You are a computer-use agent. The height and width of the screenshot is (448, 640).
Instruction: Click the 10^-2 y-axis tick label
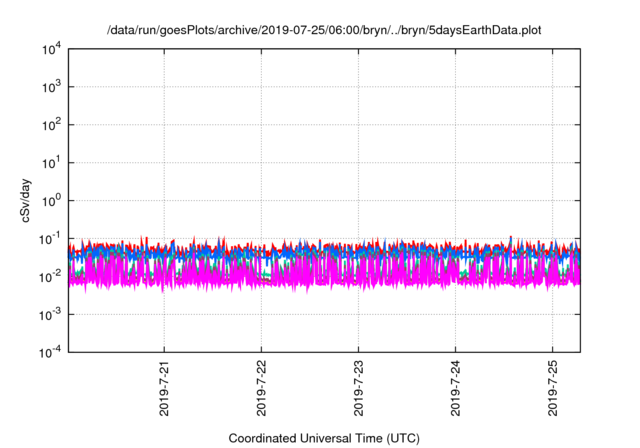(x=50, y=277)
